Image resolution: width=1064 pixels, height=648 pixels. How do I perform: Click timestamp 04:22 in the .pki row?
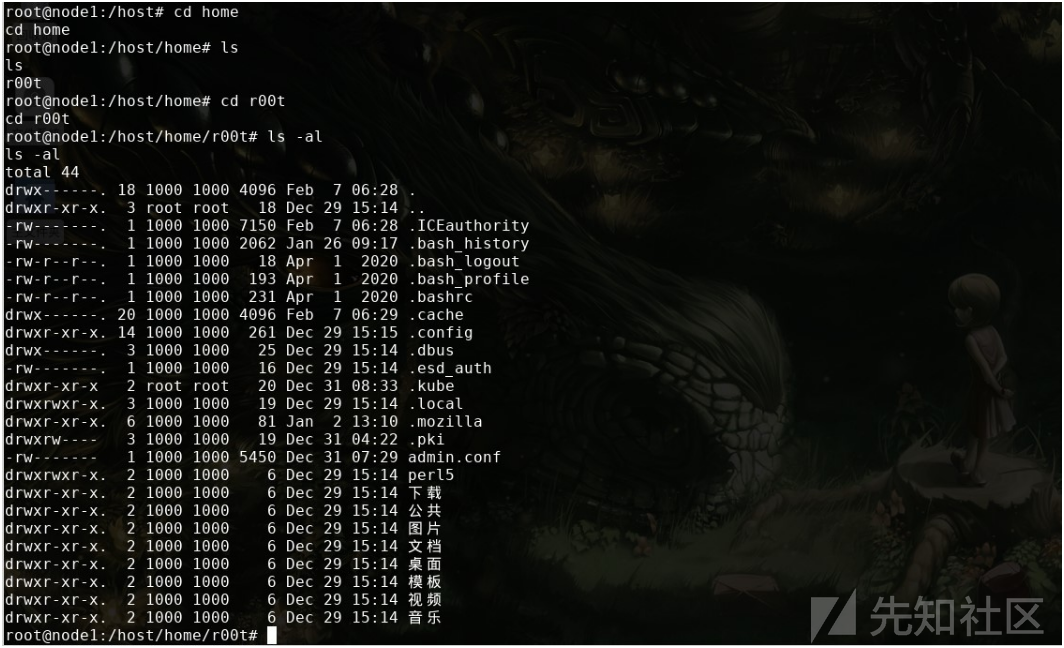375,439
